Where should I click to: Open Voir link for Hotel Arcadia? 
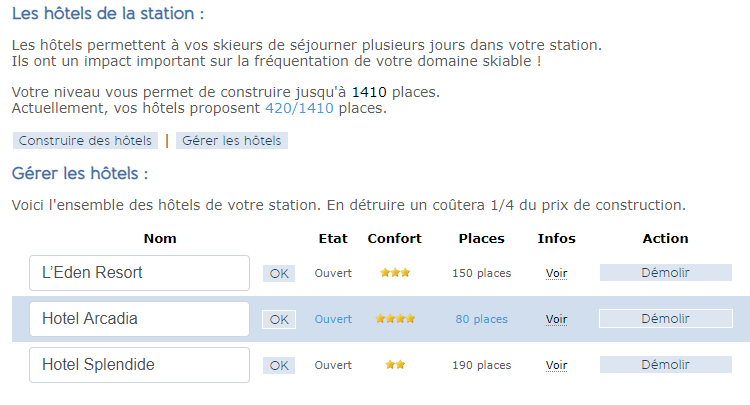556,319
